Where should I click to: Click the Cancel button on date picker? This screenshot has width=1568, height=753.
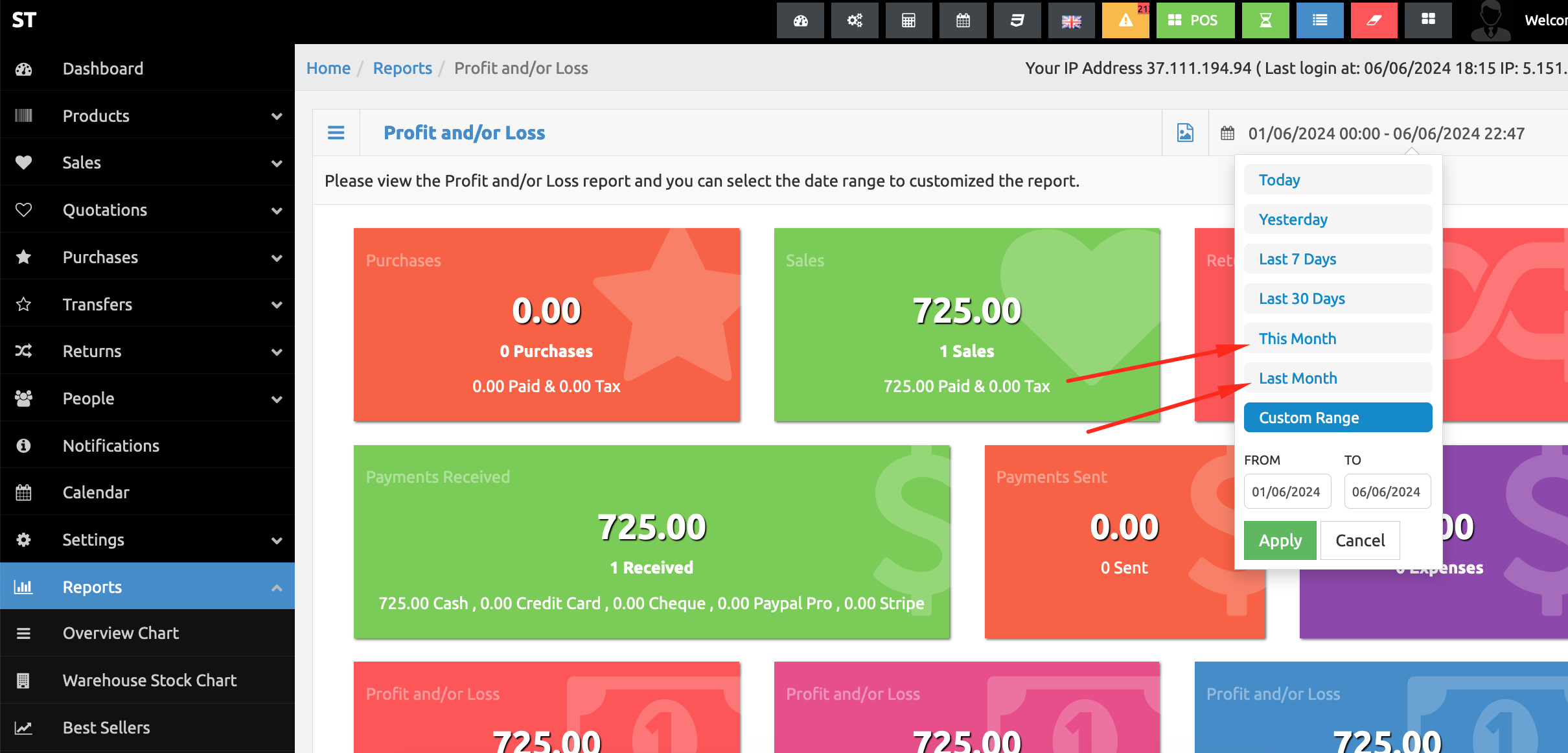coord(1361,540)
